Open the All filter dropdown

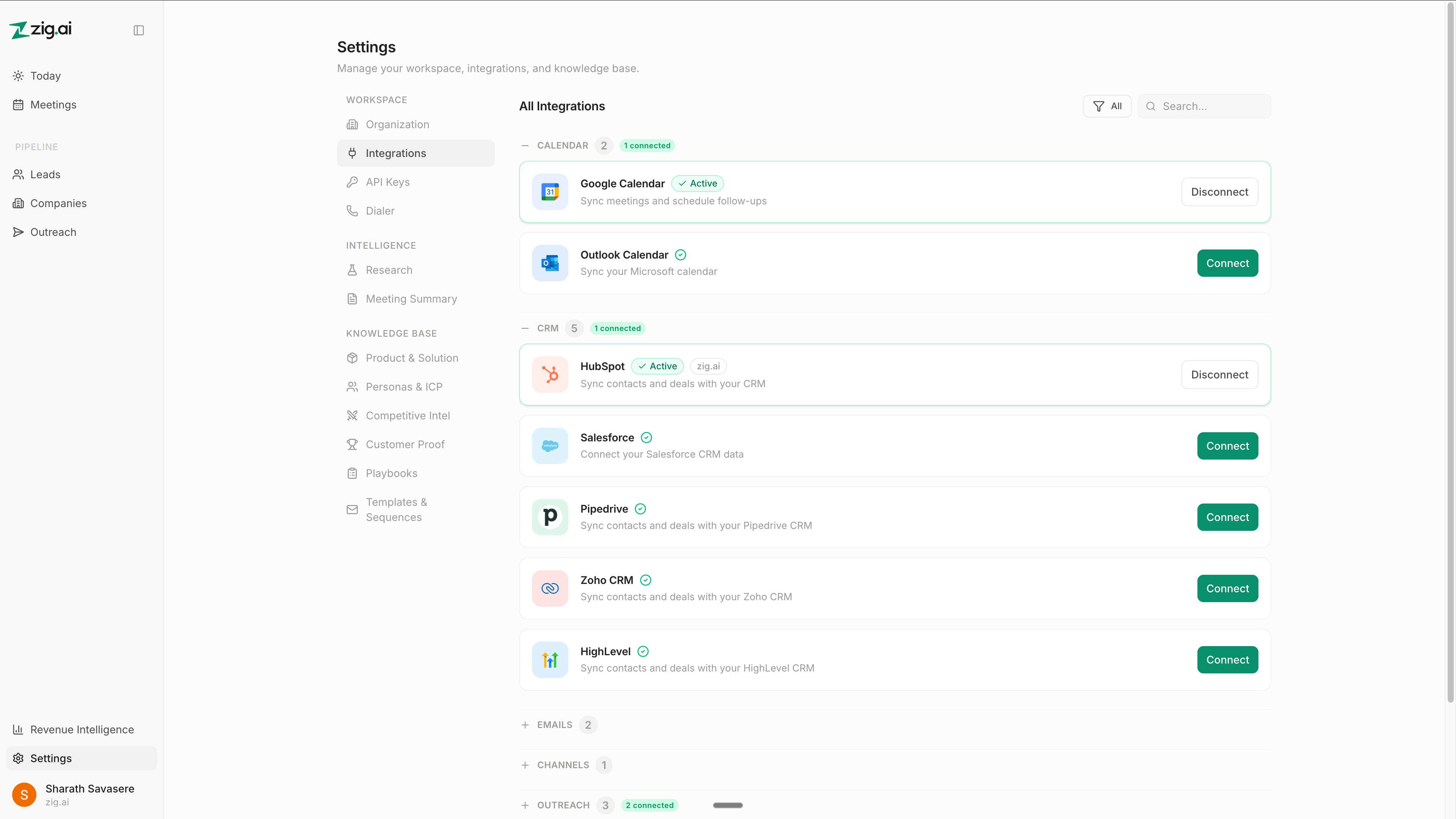coord(1107,106)
